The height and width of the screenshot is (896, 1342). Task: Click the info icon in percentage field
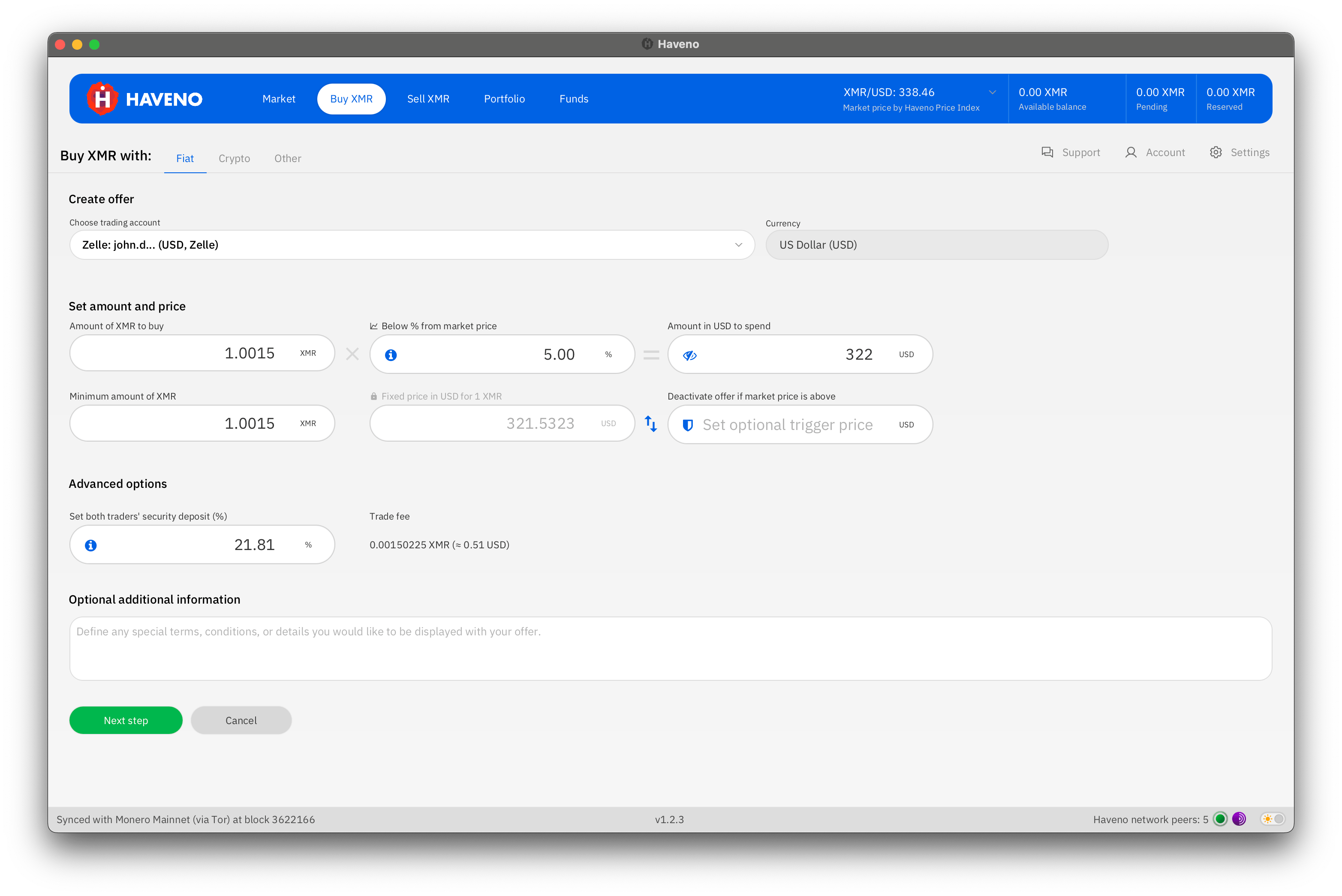pyautogui.click(x=391, y=355)
